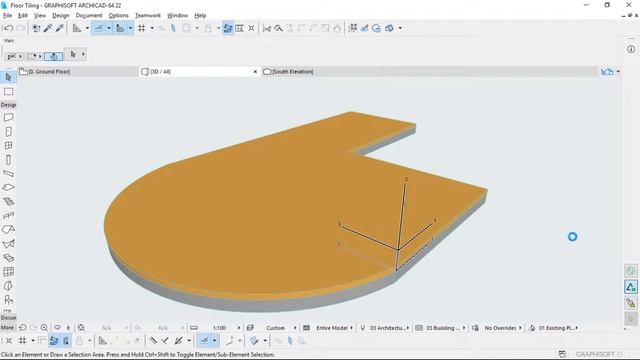
Task: Click the Zoom In icon on bottom bar
Action: pyautogui.click(x=44, y=328)
